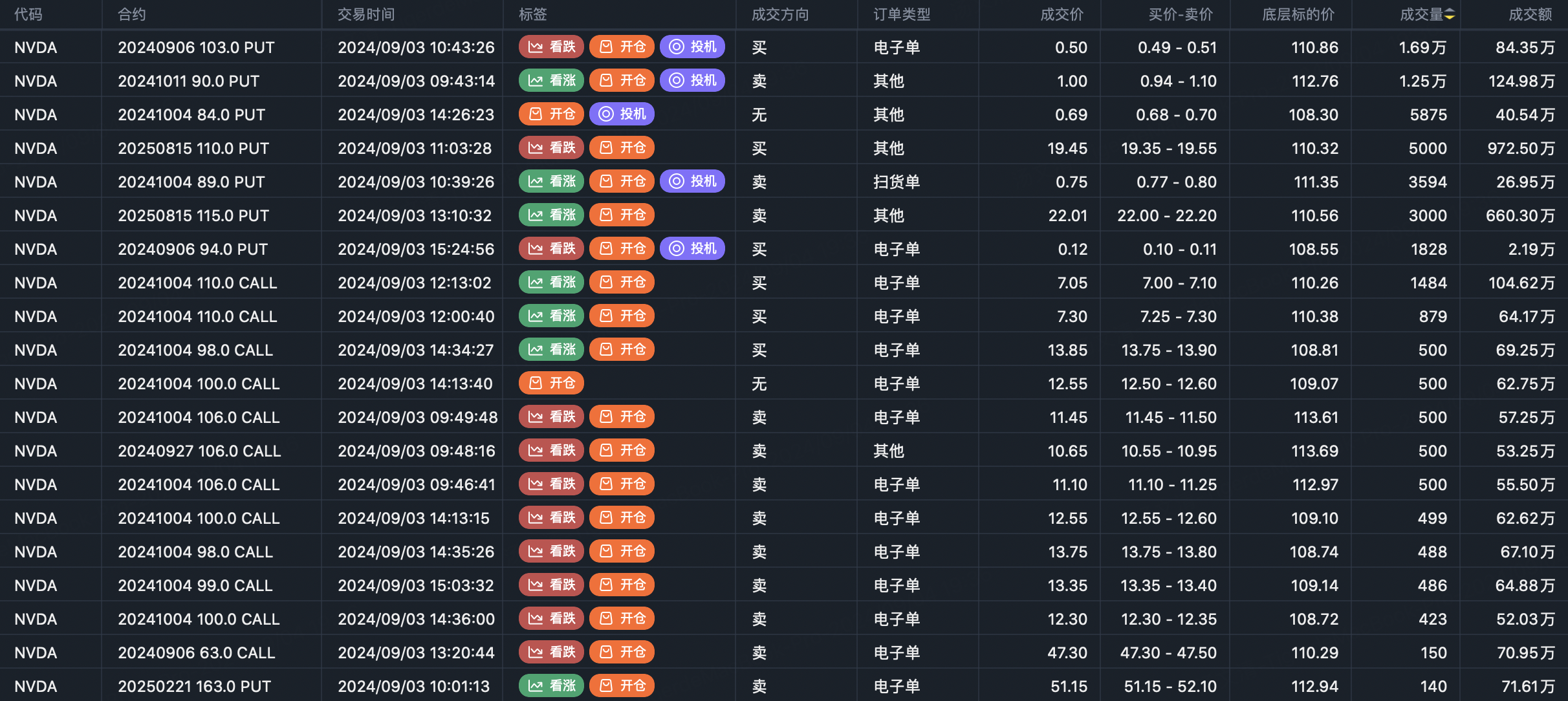
Task: Sort by the 成交额 column header
Action: click(x=1530, y=15)
